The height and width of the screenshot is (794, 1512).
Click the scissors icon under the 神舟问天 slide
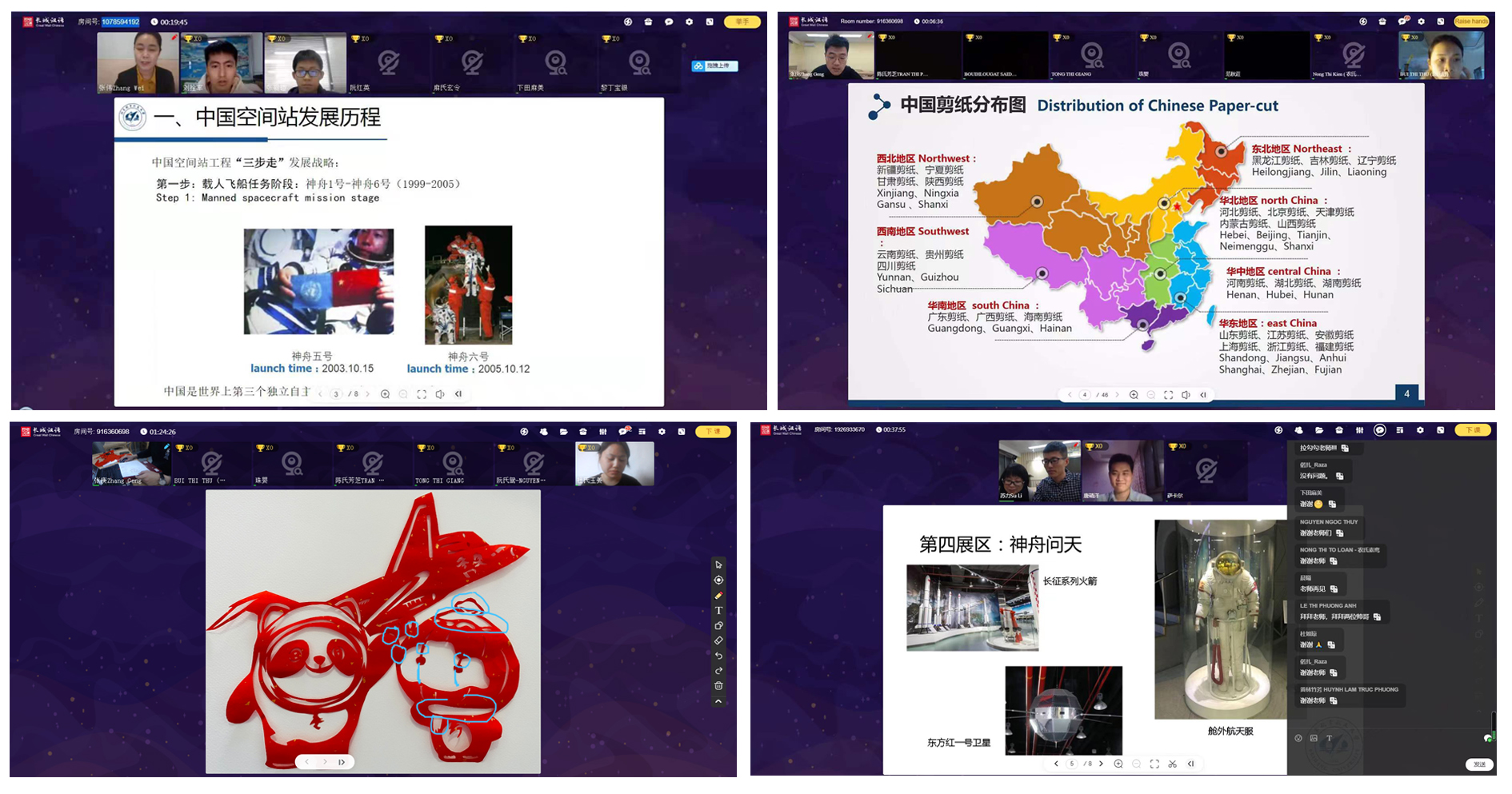1172,764
